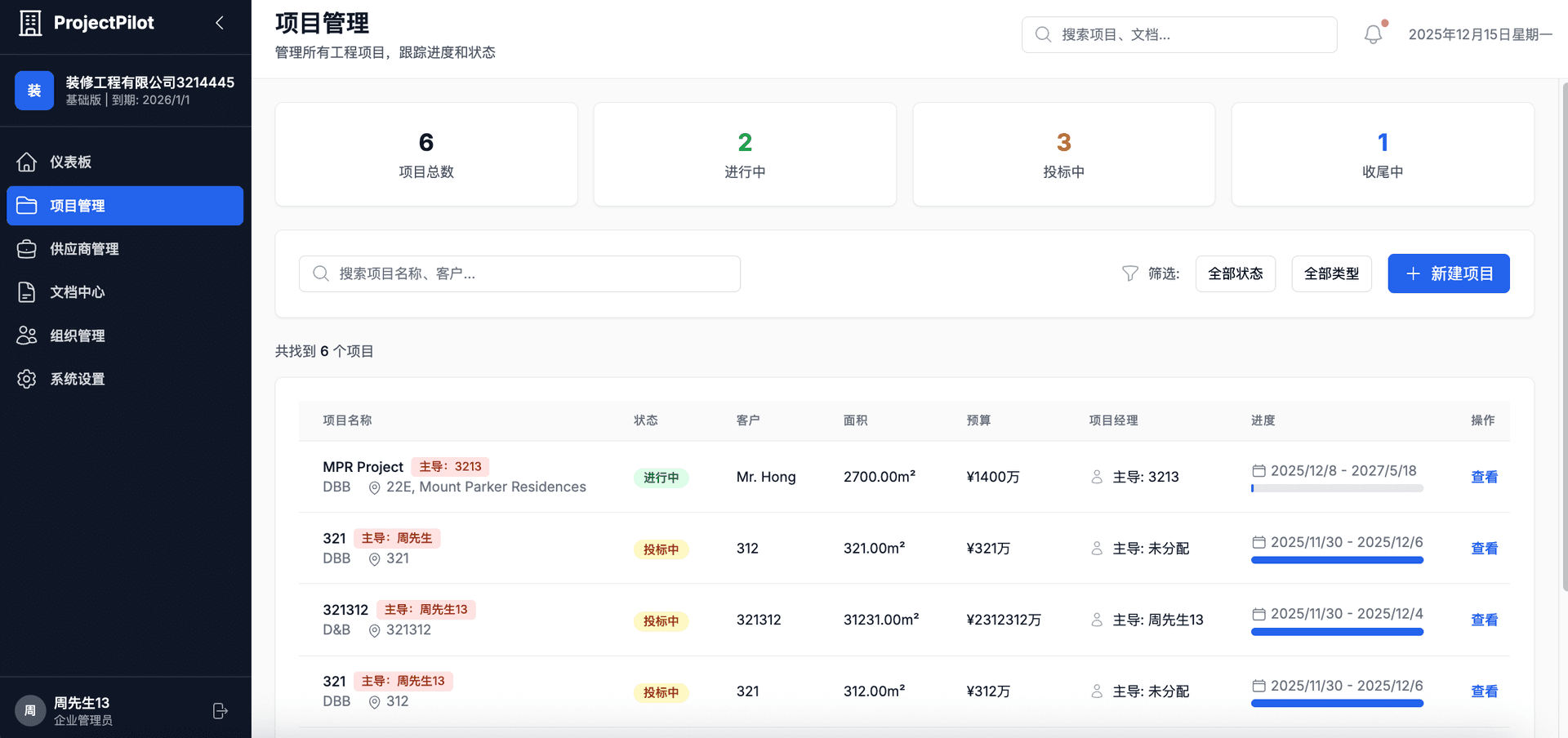Click the filter funnel icon

click(x=1129, y=273)
